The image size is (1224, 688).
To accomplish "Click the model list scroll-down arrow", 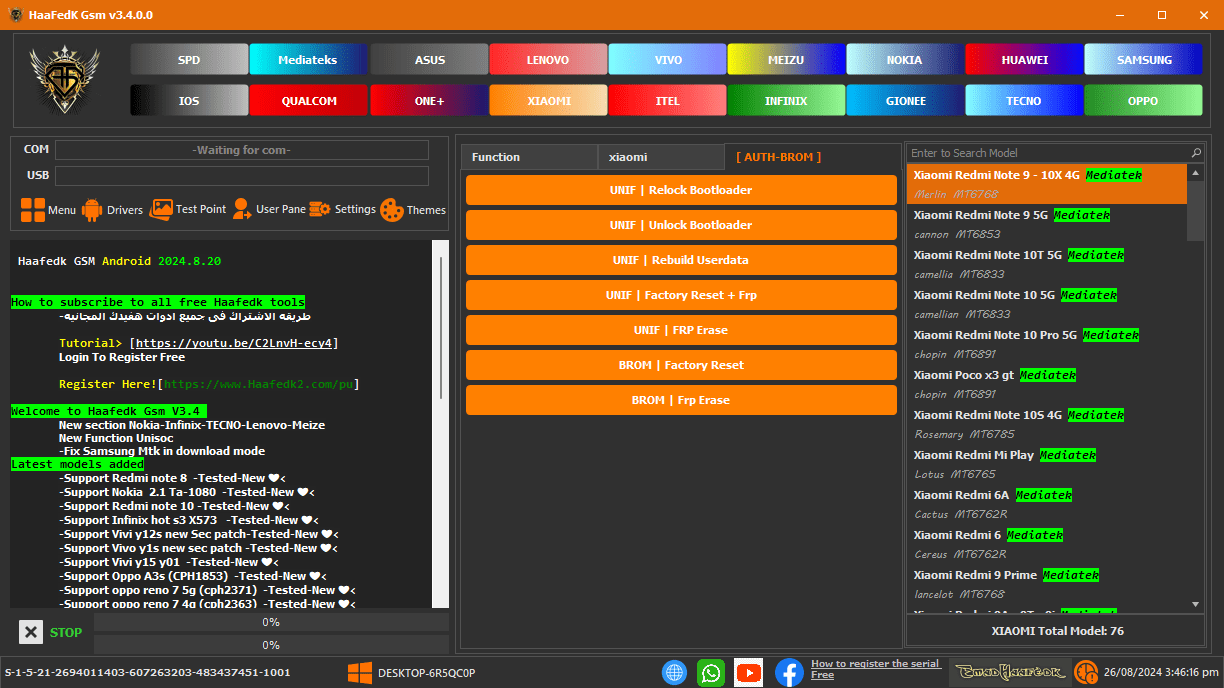I will pyautogui.click(x=1196, y=603).
